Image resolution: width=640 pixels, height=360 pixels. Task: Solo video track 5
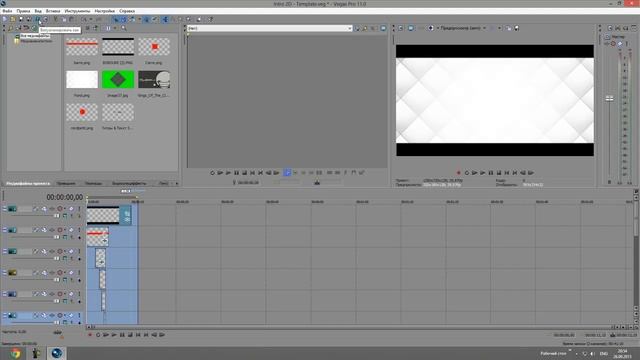[79, 294]
